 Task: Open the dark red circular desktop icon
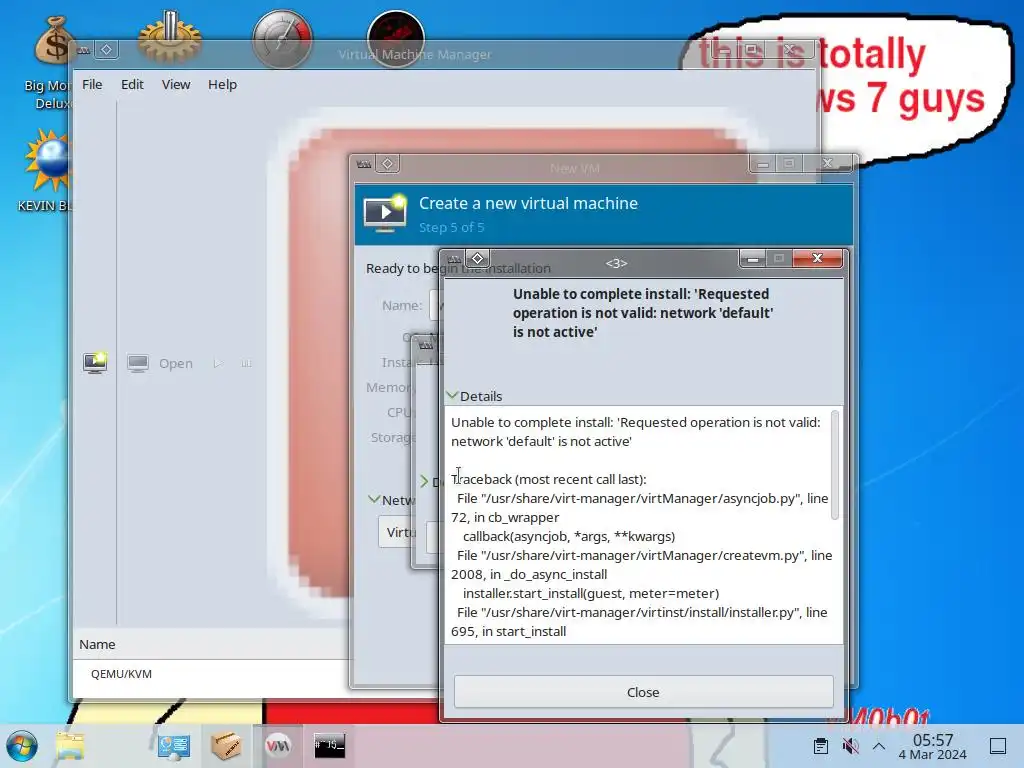pyautogui.click(x=396, y=39)
